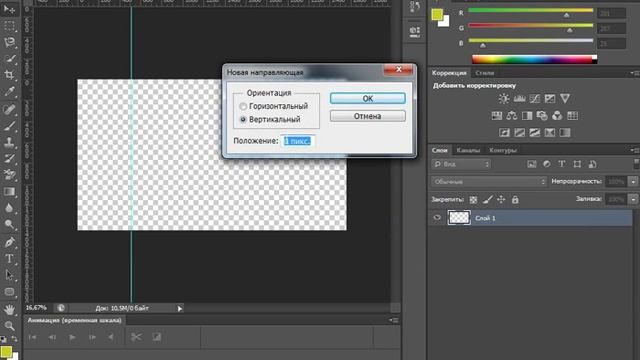Add a Posterize adjustment
Screen dimensions: 640x360
pos(519,133)
